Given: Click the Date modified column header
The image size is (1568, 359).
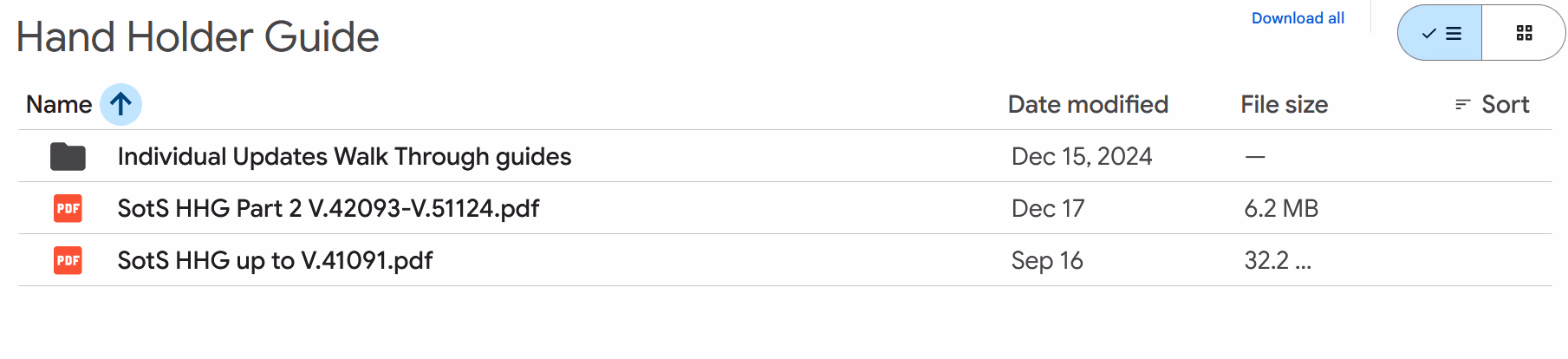Looking at the screenshot, I should point(1088,105).
